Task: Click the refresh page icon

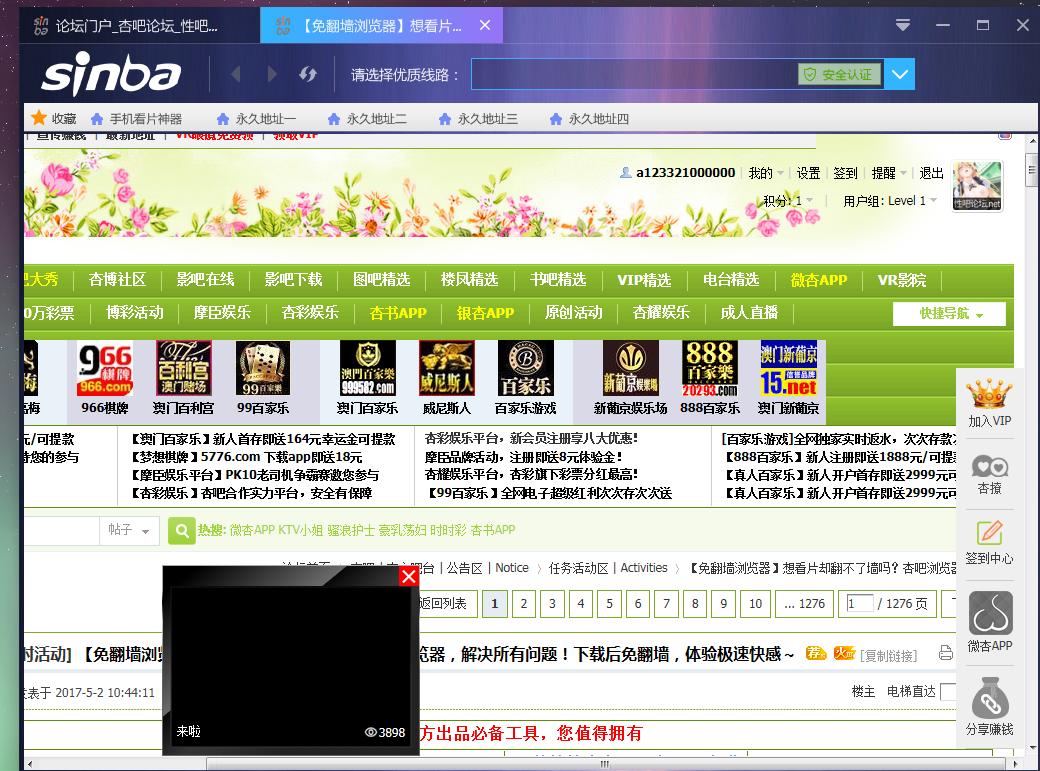Action: [x=307, y=74]
